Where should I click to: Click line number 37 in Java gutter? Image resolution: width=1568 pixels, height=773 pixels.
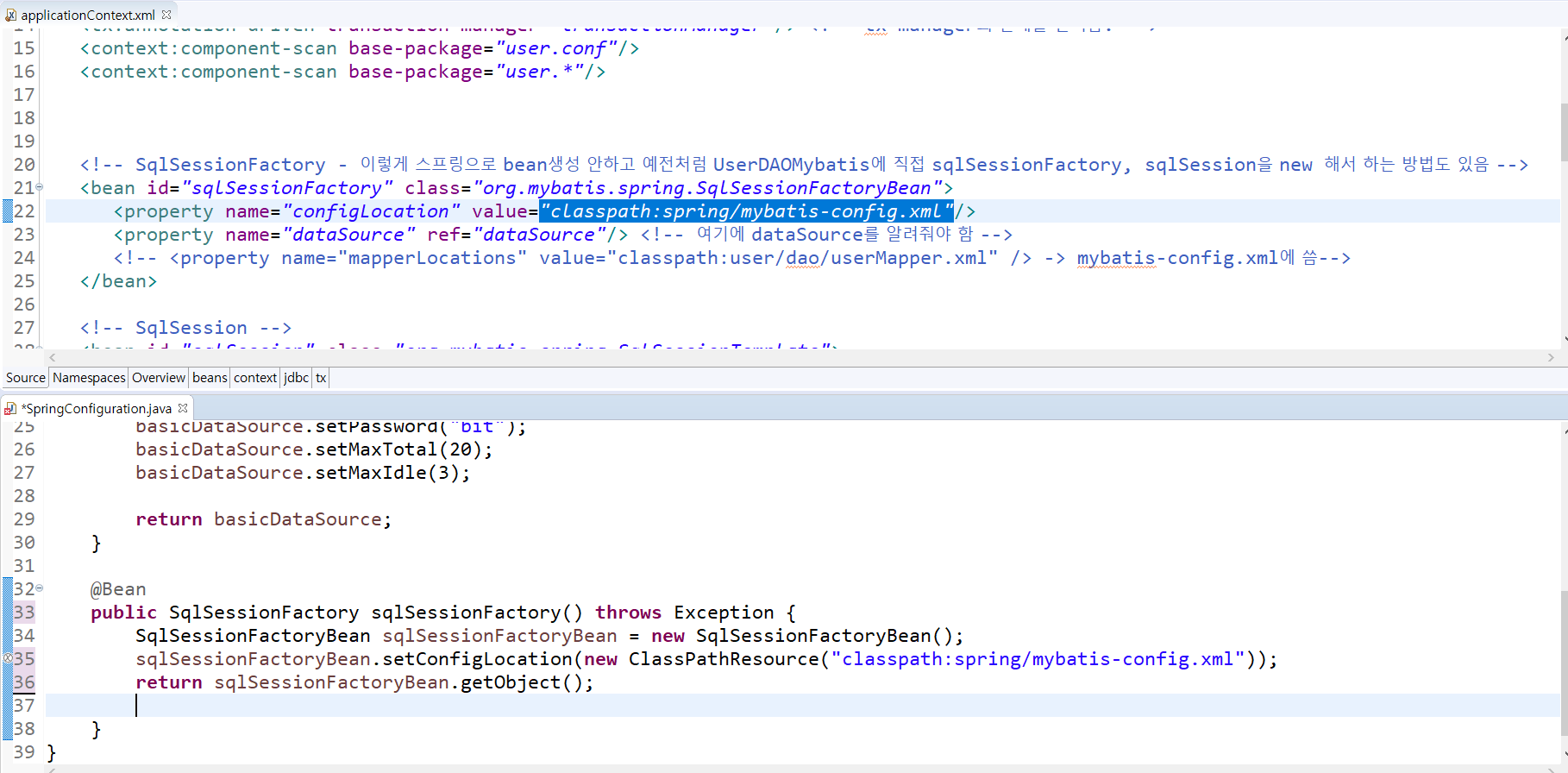24,706
